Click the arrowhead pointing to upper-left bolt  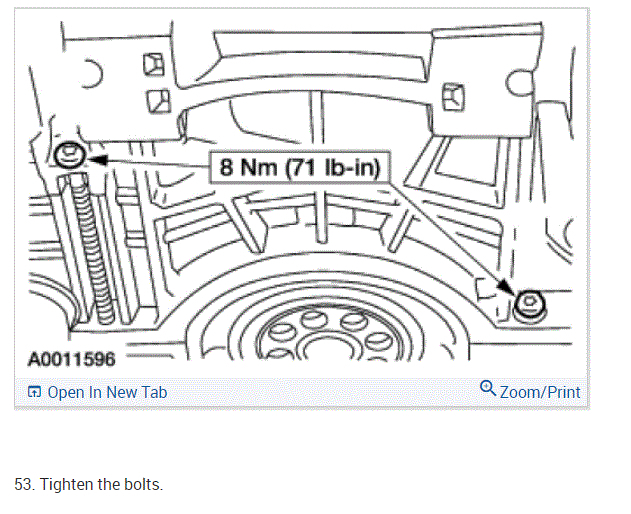point(98,160)
